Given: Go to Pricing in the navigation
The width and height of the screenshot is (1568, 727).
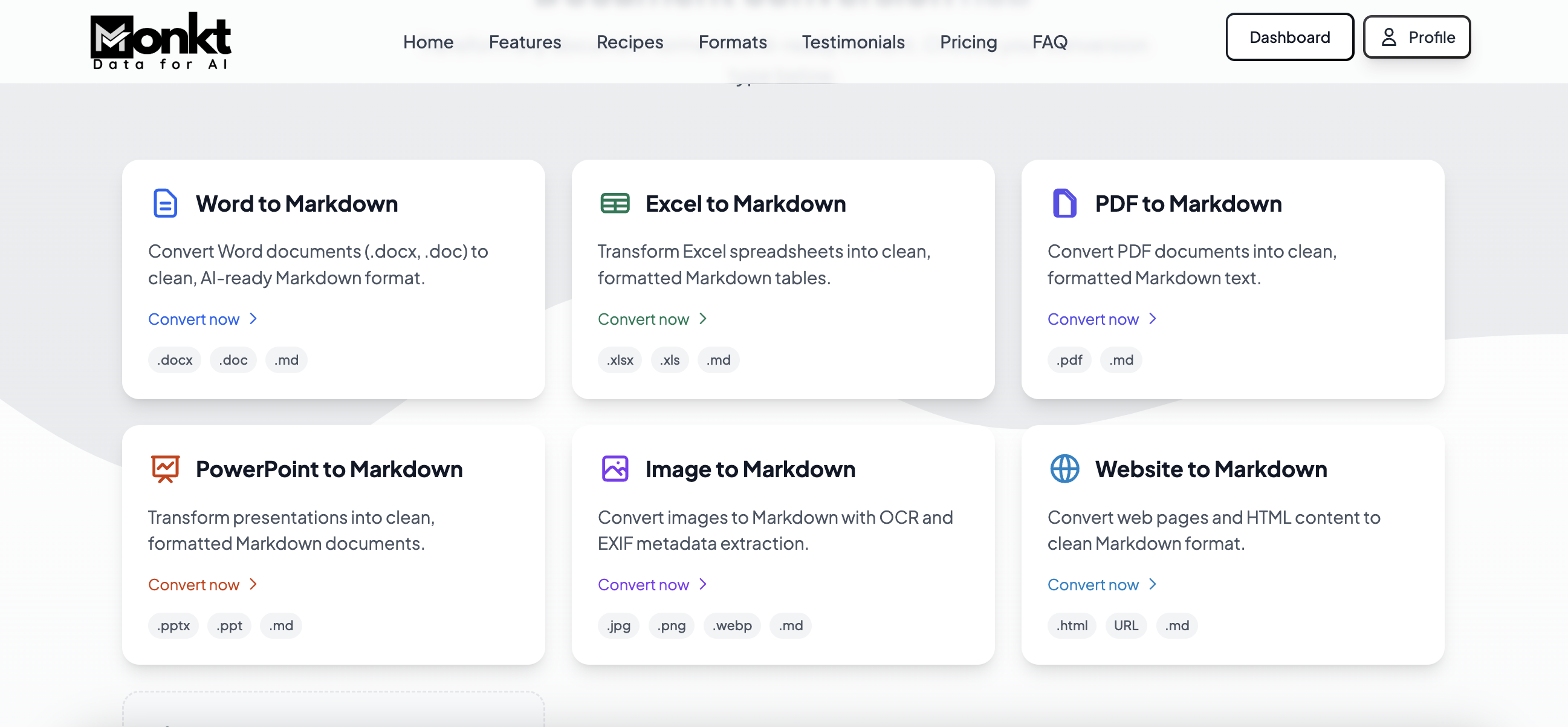Looking at the screenshot, I should click(968, 42).
